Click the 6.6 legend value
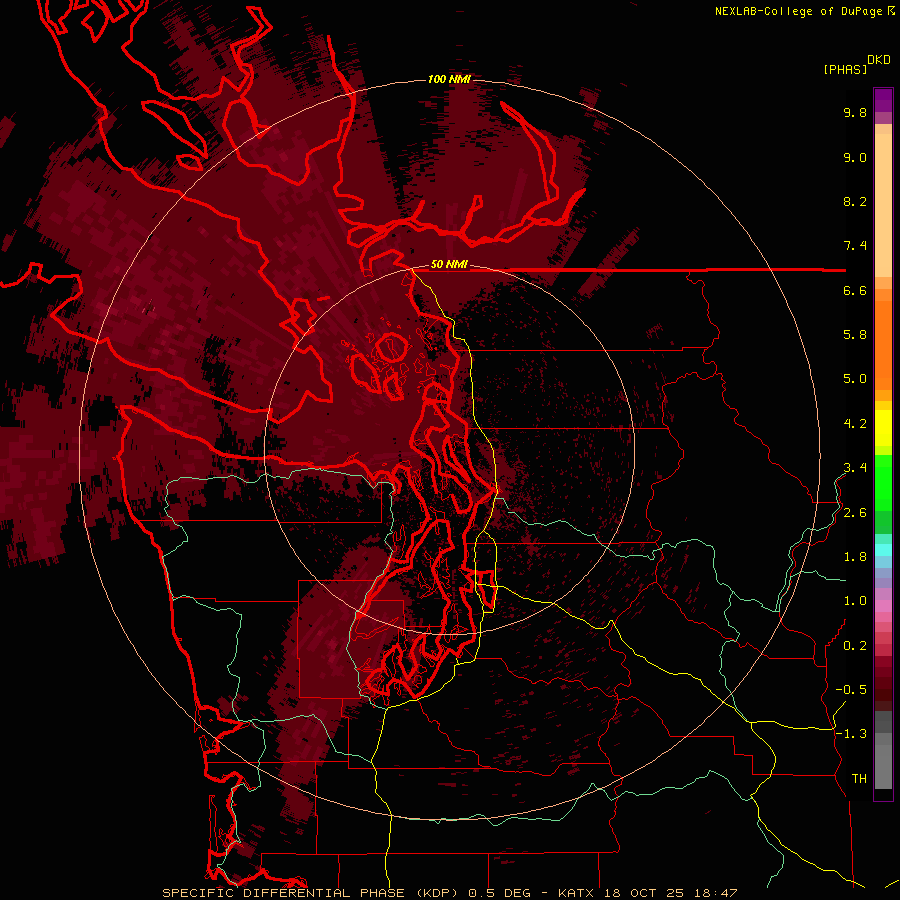This screenshot has width=900, height=900. [855, 290]
